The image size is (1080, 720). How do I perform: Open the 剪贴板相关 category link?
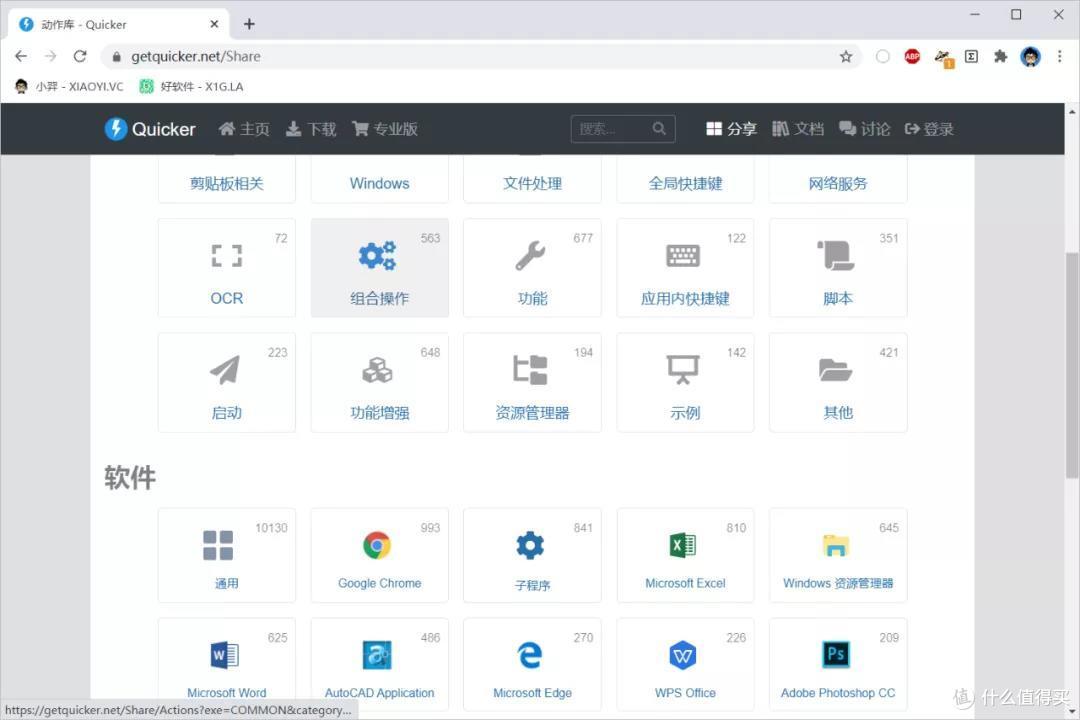click(x=227, y=183)
